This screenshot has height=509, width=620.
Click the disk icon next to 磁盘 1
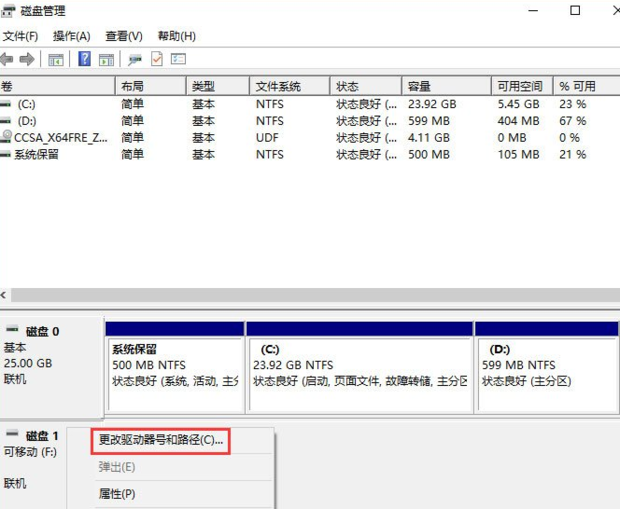13,433
